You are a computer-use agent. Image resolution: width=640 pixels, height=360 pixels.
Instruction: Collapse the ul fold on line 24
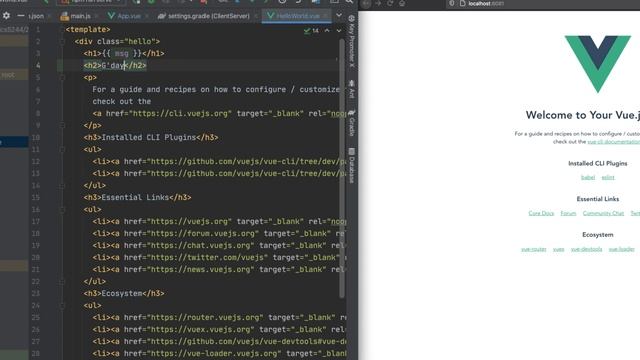click(62, 305)
